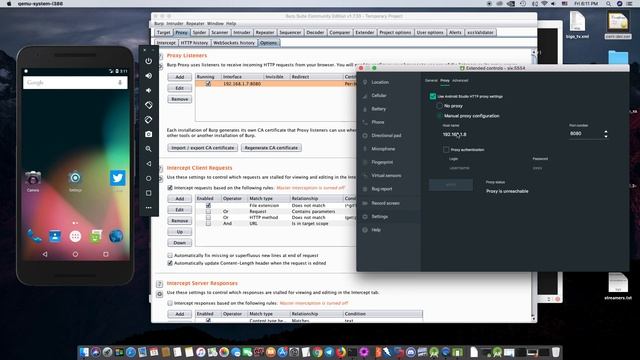Click Up button in Intercept Client Requests
The width and height of the screenshot is (640, 360).
point(180,231)
